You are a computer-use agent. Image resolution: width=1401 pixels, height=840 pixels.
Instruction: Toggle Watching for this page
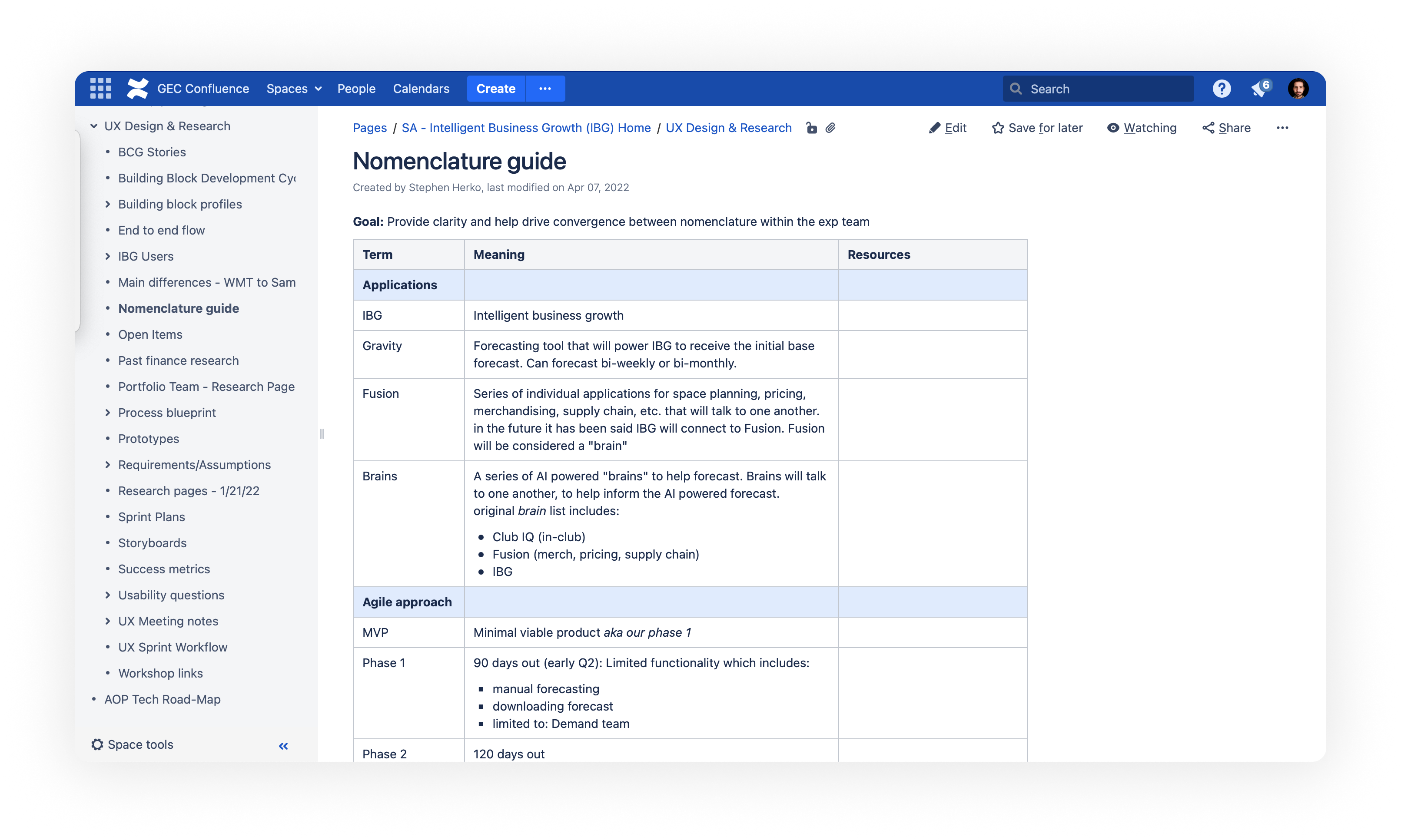(1142, 128)
